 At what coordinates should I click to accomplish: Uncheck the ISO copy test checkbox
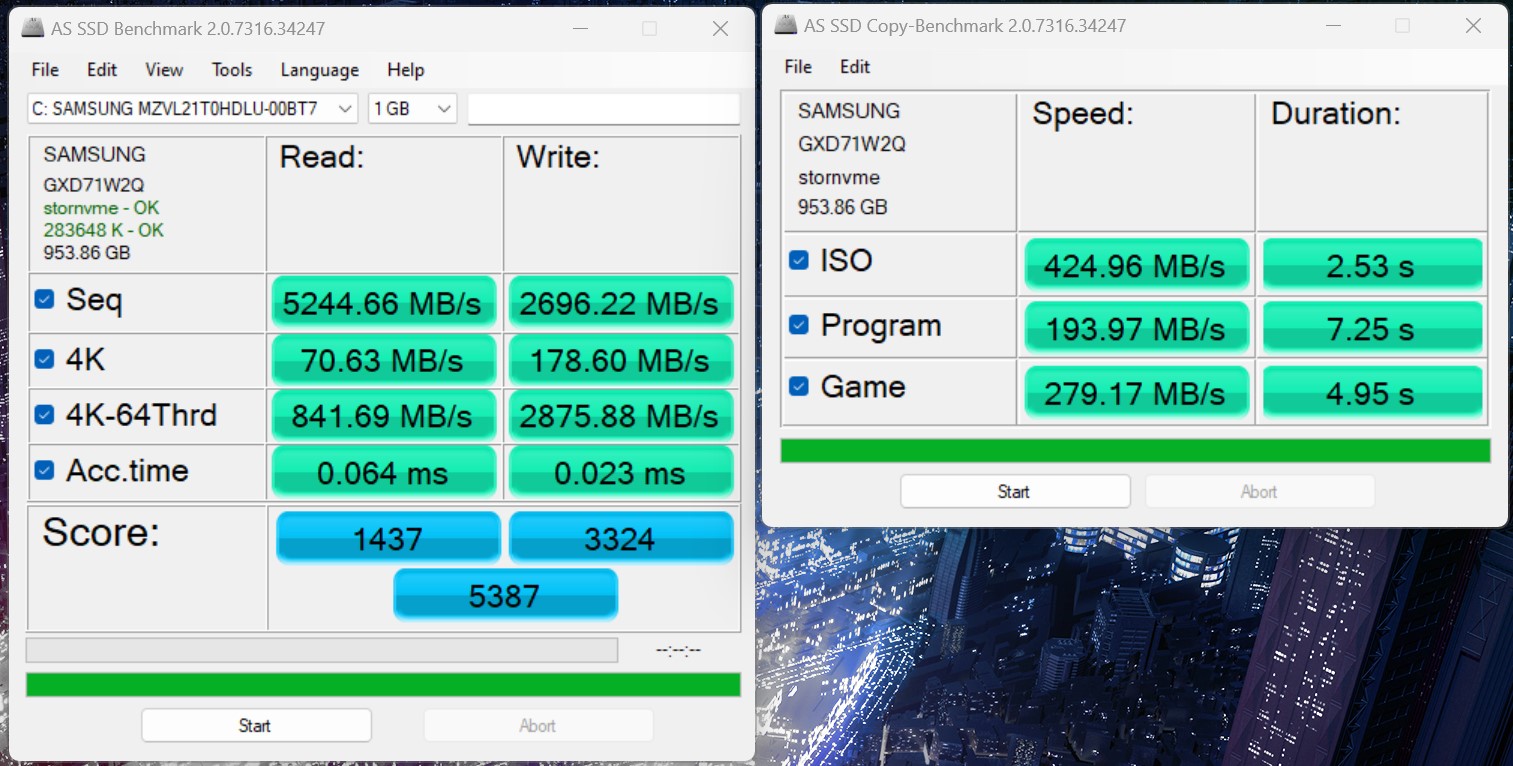[798, 260]
